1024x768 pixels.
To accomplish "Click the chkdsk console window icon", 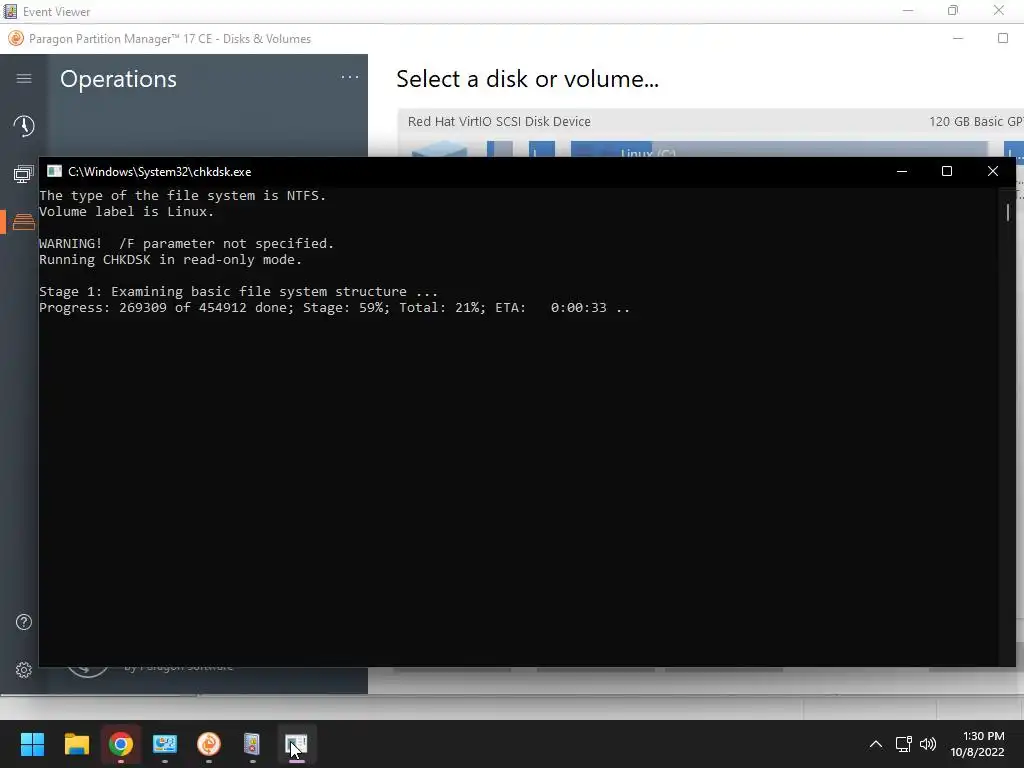I will click(54, 171).
